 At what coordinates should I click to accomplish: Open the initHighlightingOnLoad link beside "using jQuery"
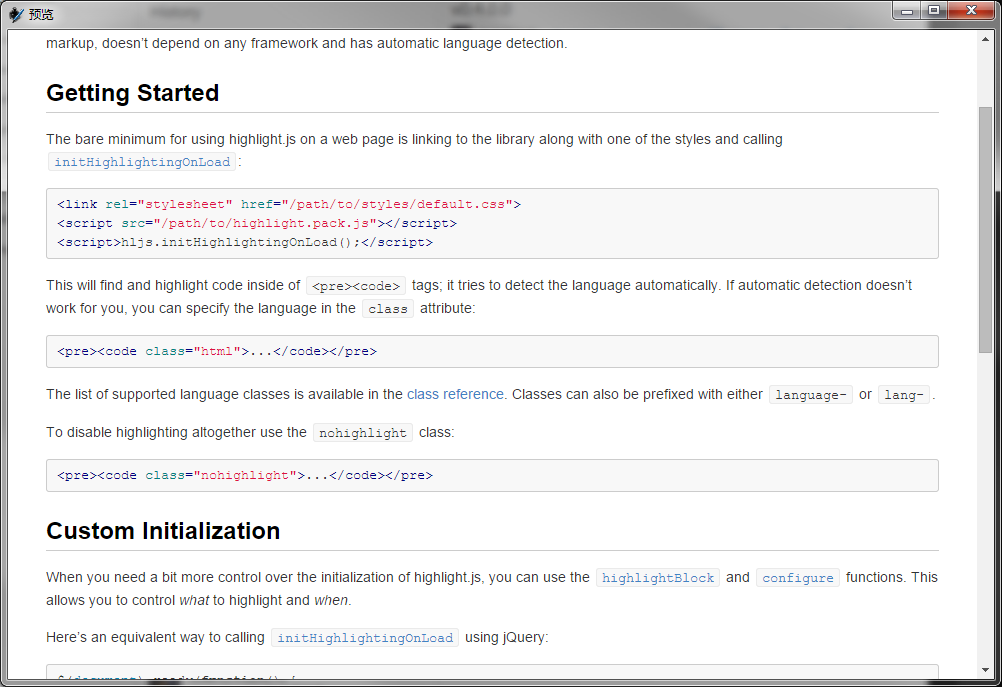365,638
